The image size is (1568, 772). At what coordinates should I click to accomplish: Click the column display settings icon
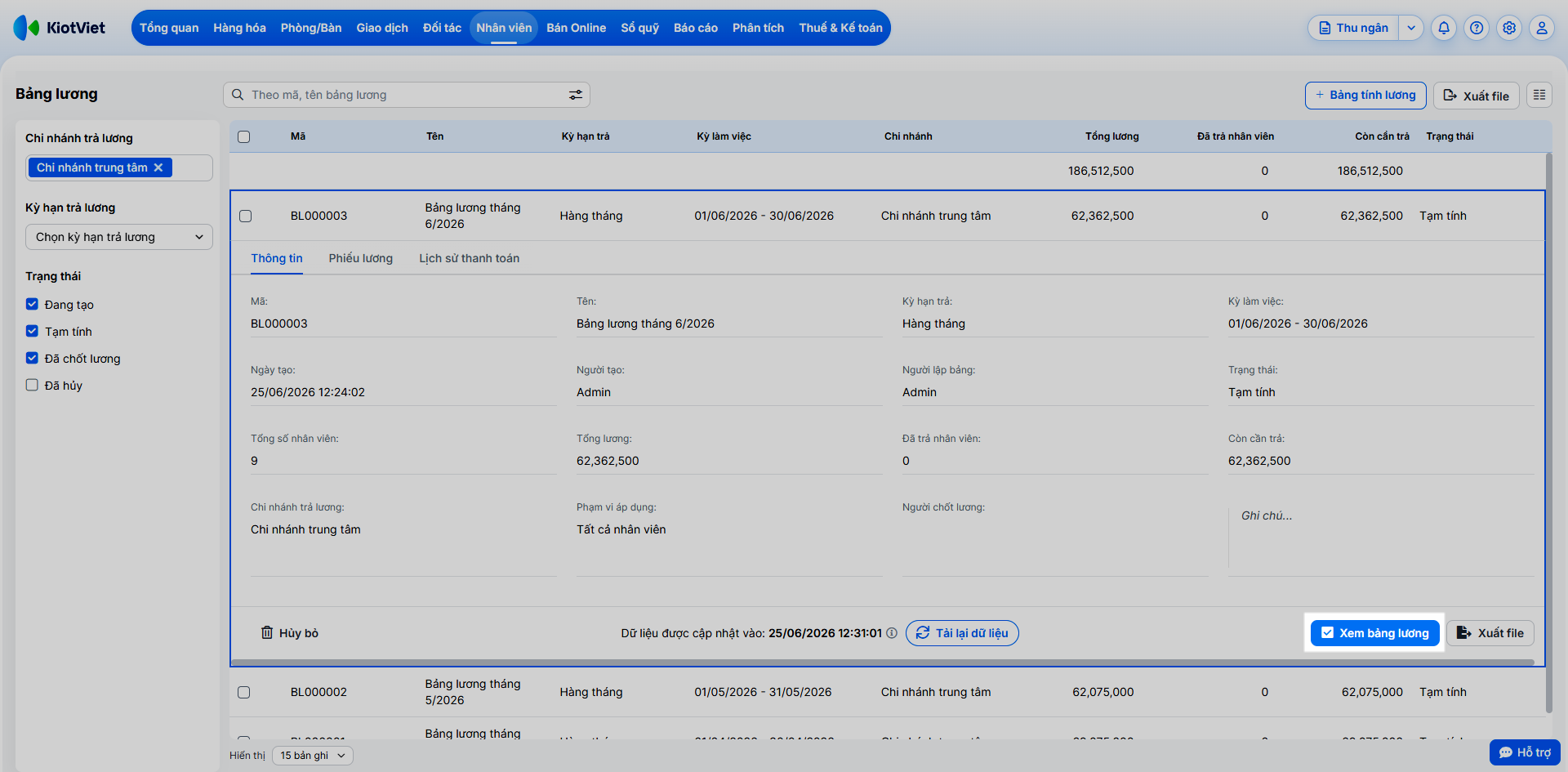[x=1539, y=95]
